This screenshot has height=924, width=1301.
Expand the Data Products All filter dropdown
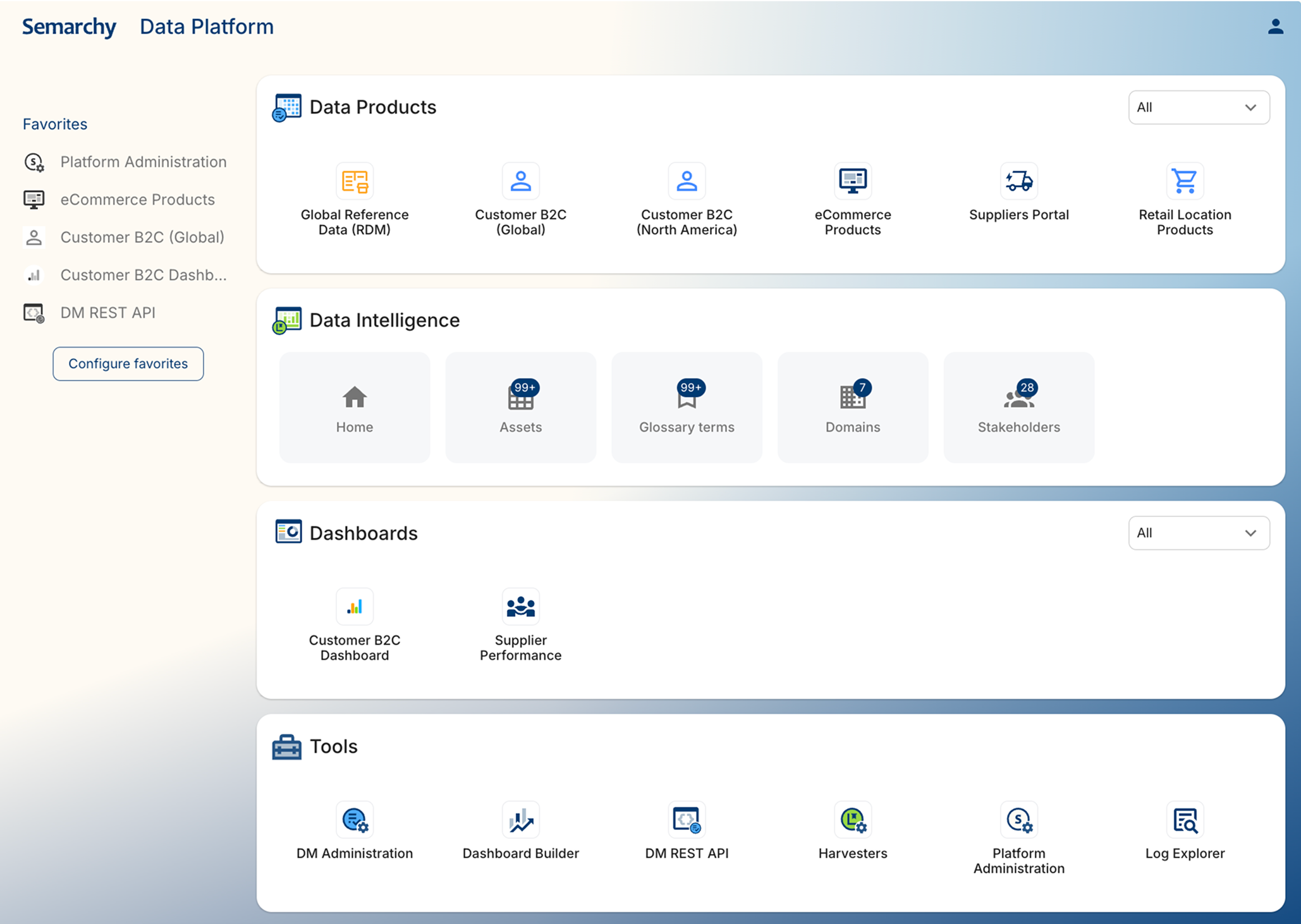pyautogui.click(x=1199, y=107)
